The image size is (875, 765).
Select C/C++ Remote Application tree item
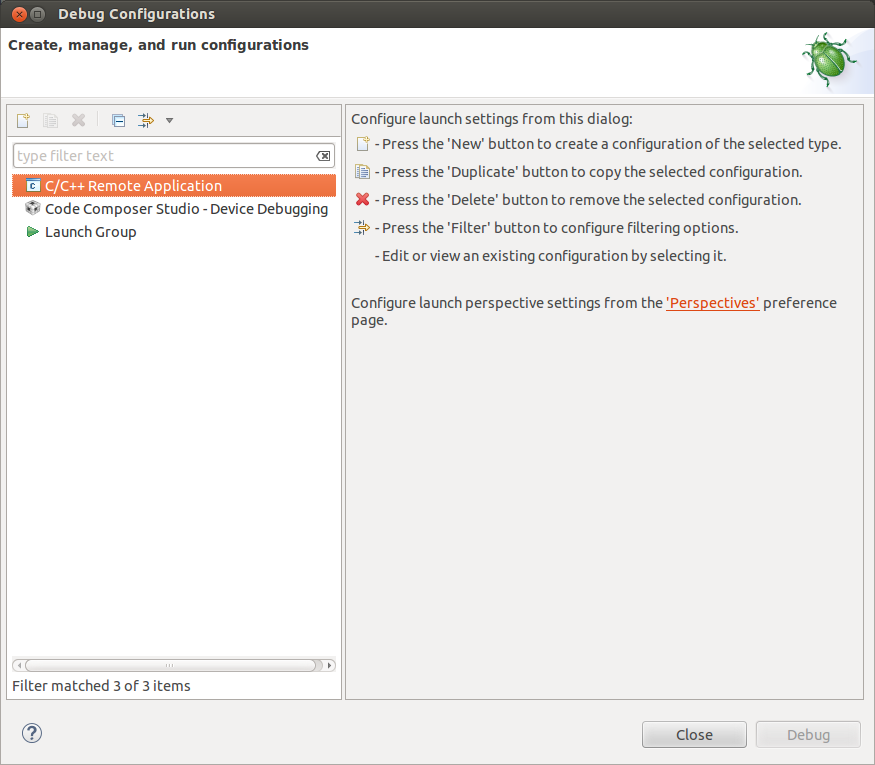(174, 185)
